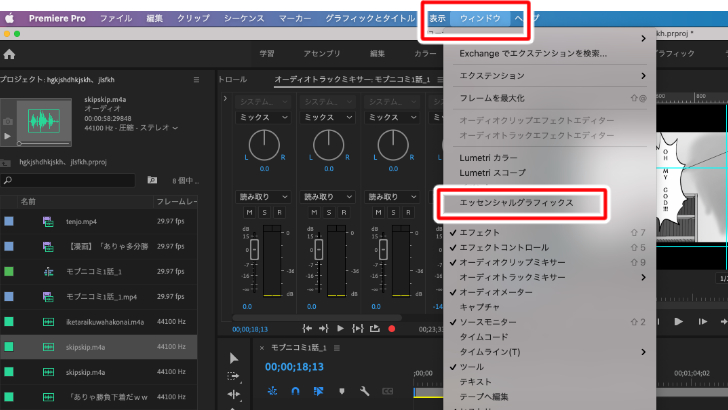
Task: Open the Premiere Pro application menu
Action: coord(57,19)
